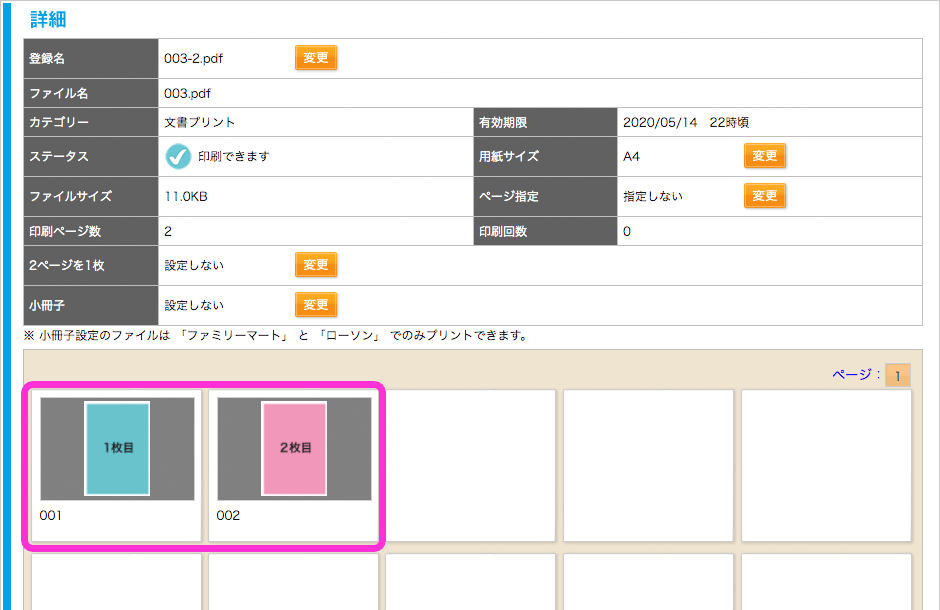Open the 002 page thumbnail

tap(294, 449)
